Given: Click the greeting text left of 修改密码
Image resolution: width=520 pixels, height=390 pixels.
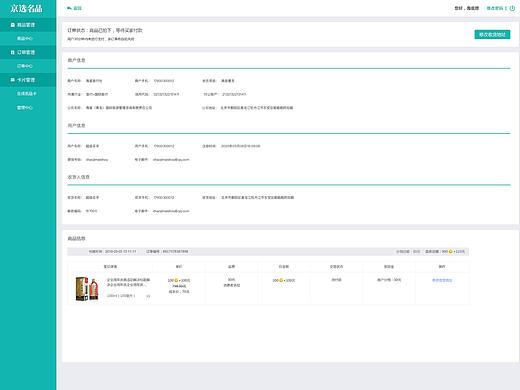Looking at the screenshot, I should [x=467, y=8].
